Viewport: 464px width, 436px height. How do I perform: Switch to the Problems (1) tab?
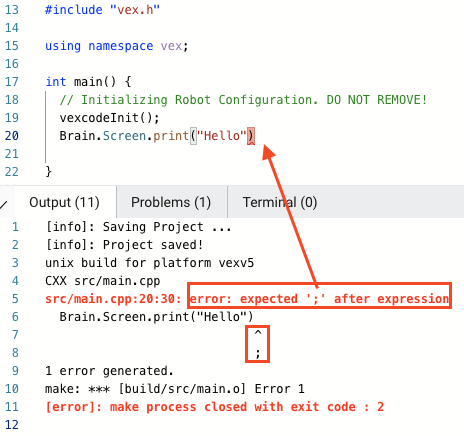pyautogui.click(x=171, y=202)
